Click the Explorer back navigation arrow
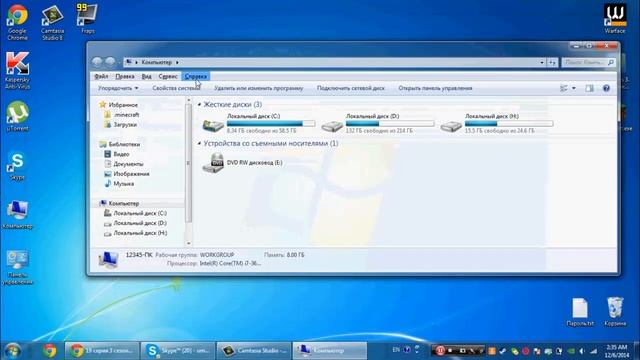 [97, 62]
